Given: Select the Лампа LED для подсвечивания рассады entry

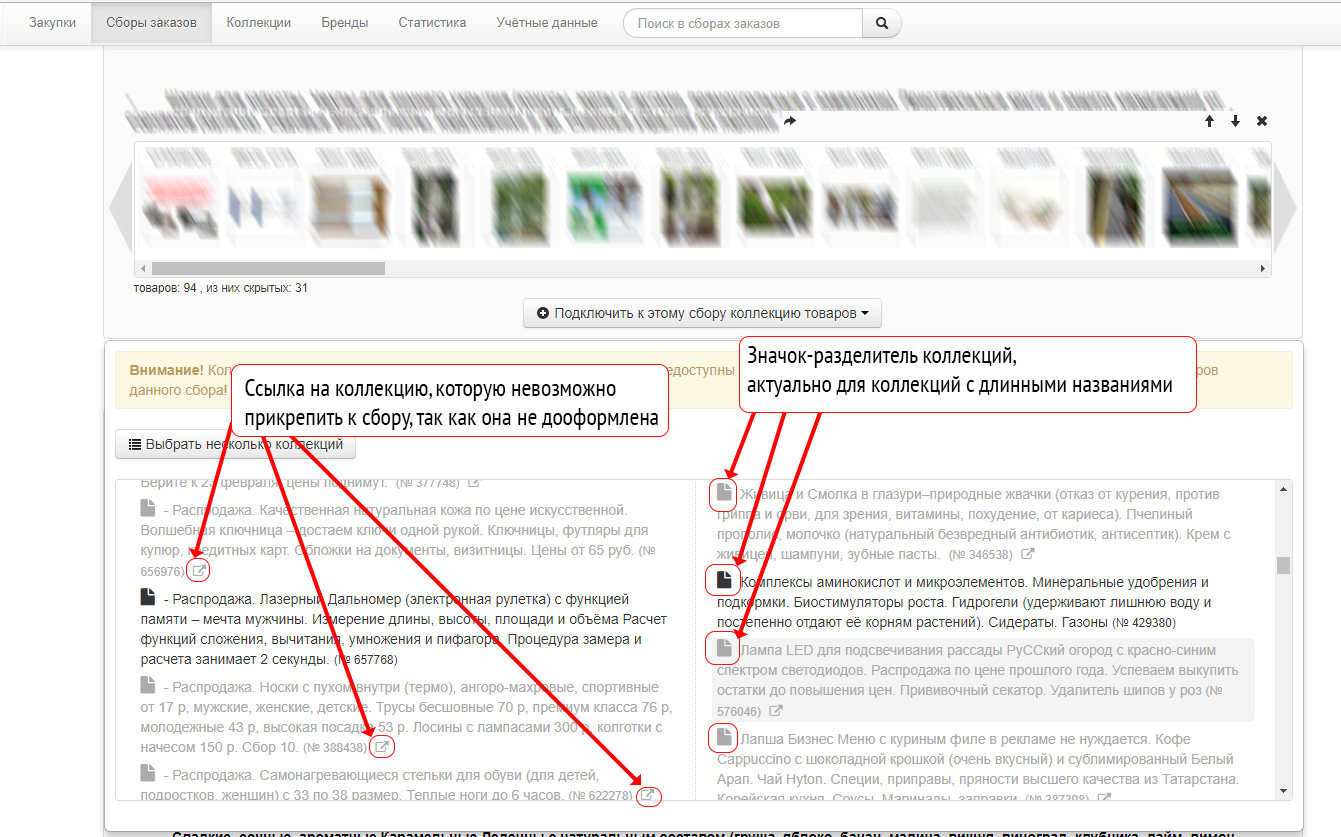Looking at the screenshot, I should [x=984, y=680].
